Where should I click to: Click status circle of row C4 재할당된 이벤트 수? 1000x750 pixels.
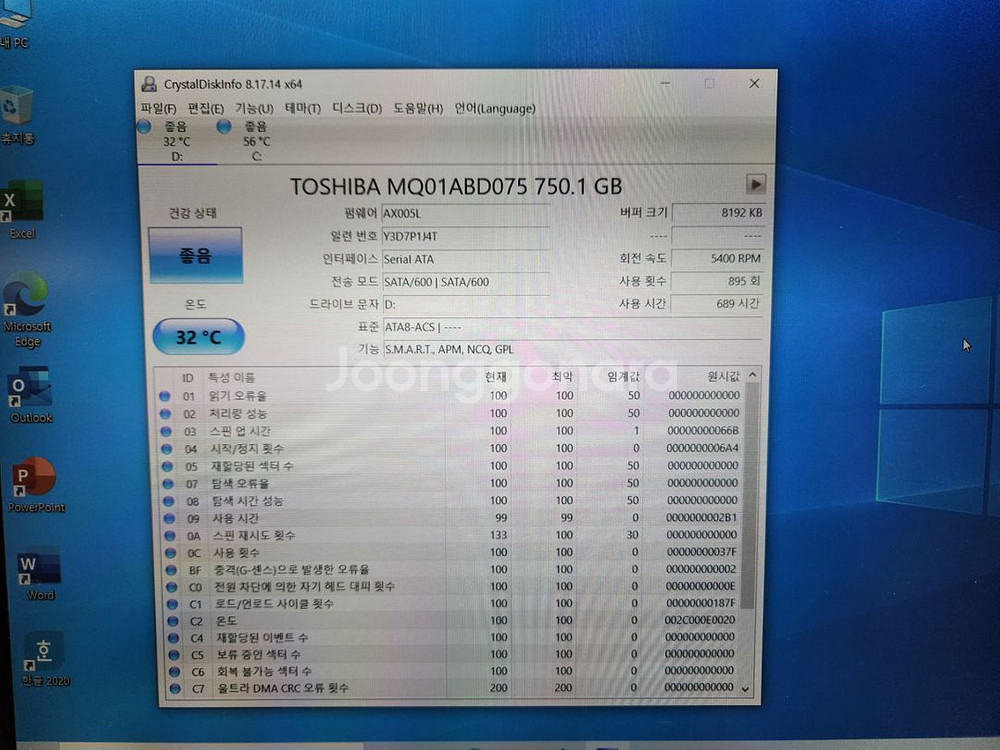pyautogui.click(x=173, y=638)
